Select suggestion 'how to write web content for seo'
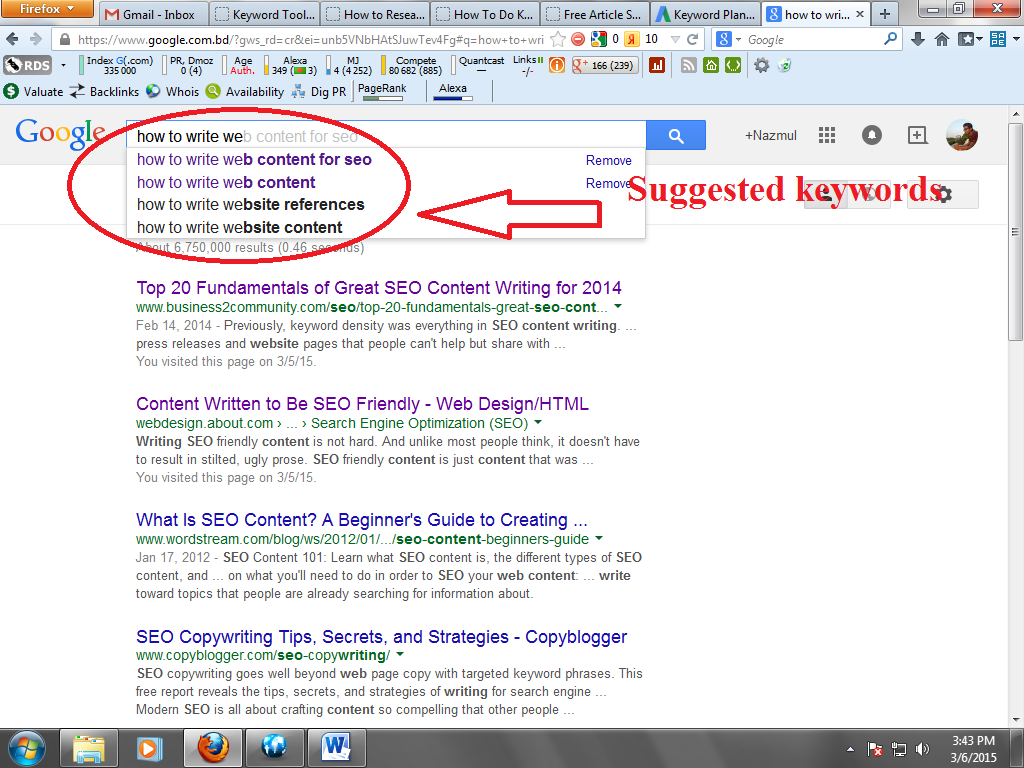Viewport: 1024px width, 768px height. click(x=254, y=159)
